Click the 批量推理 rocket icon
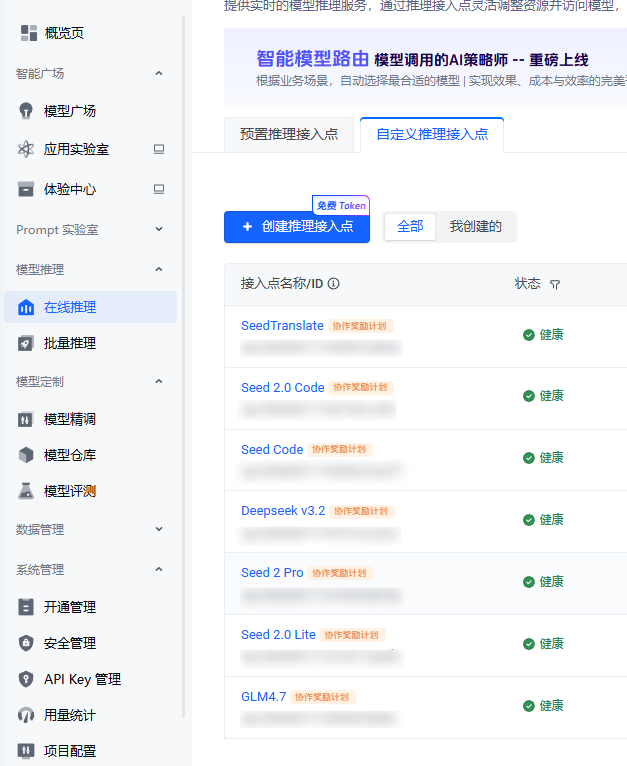627x766 pixels. point(27,343)
